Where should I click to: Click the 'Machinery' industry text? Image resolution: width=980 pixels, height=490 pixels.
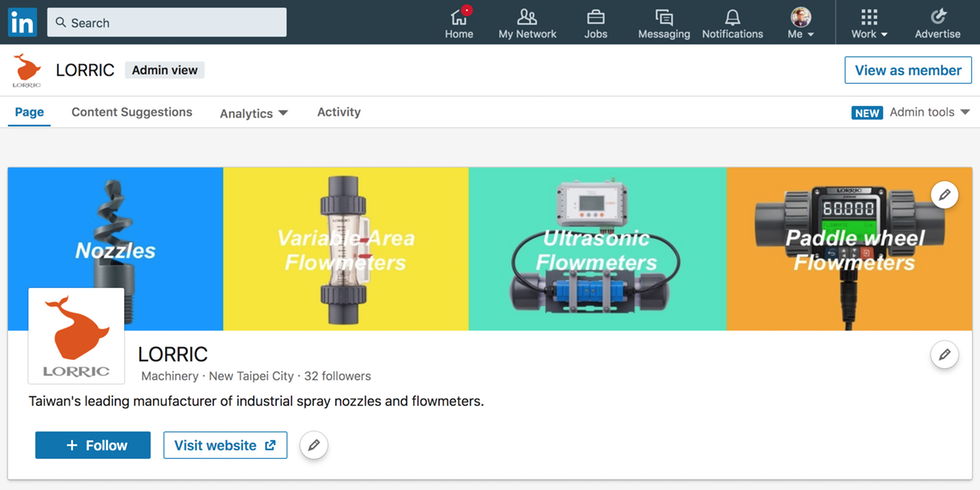point(170,376)
